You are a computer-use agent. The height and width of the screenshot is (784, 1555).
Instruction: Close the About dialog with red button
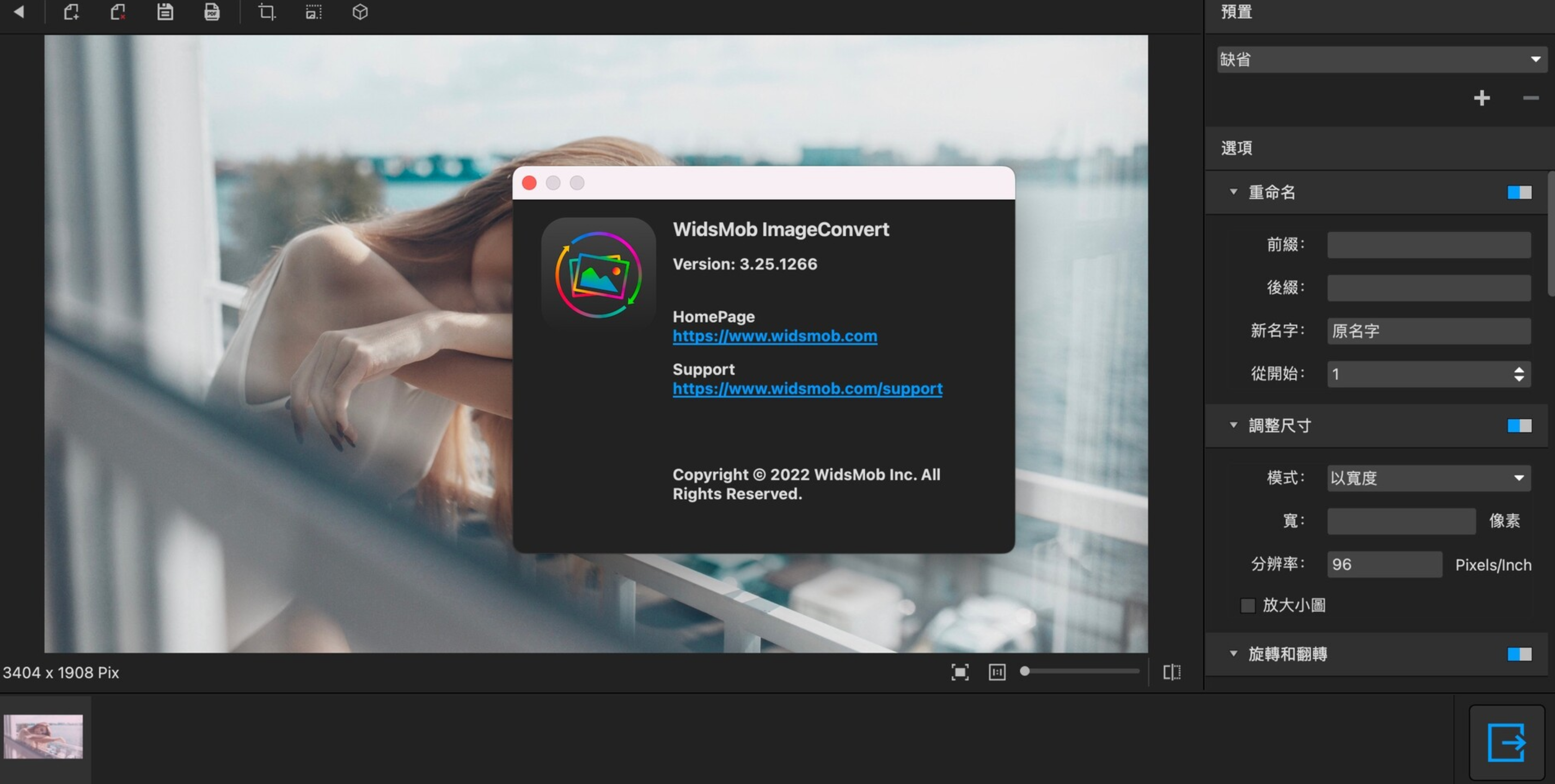529,183
